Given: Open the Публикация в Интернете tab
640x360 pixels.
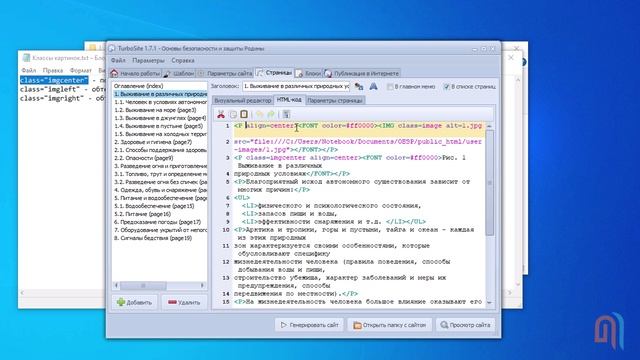Looking at the screenshot, I should click(x=362, y=73).
